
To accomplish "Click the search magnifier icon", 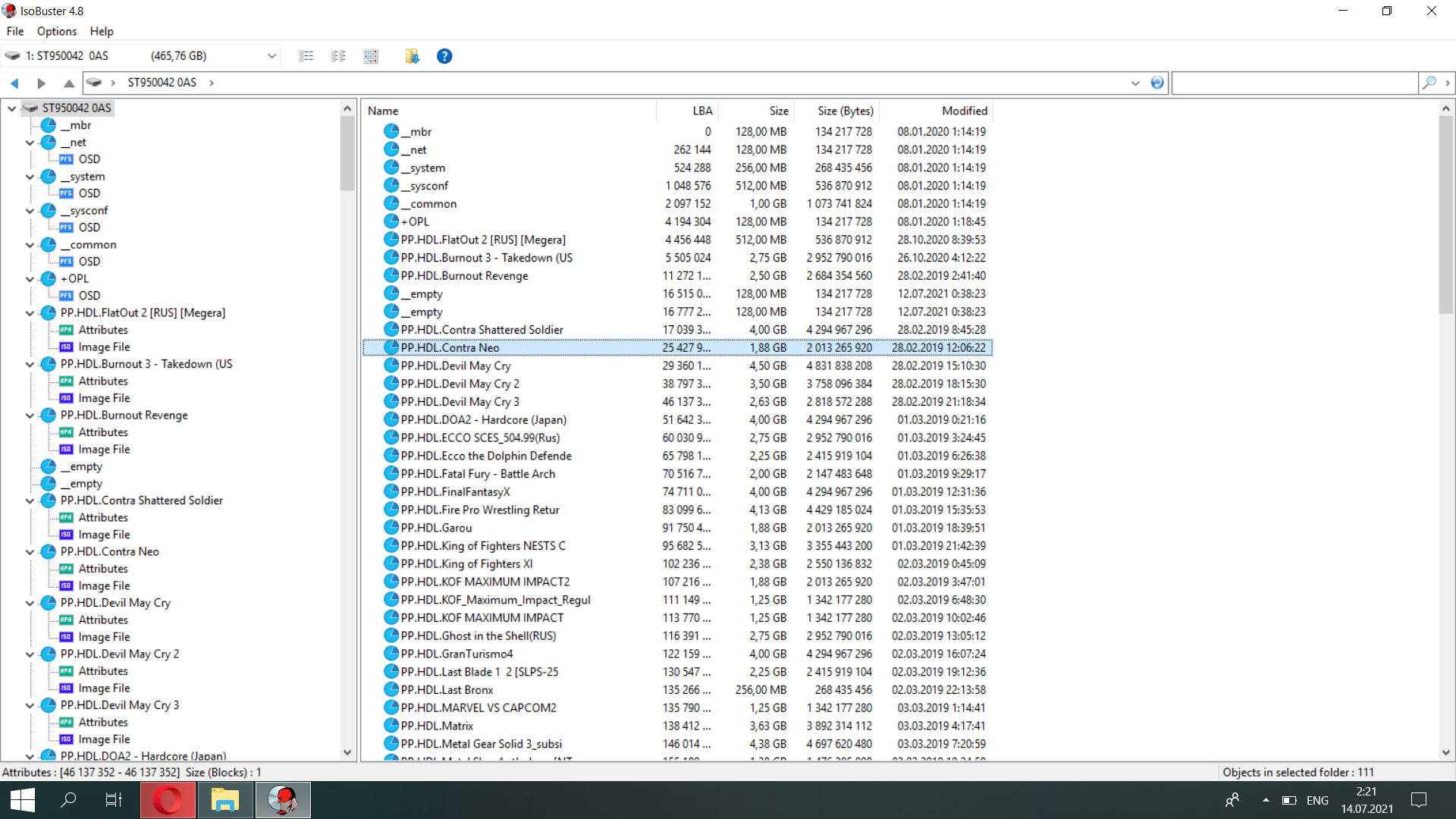I will pyautogui.click(x=1429, y=83).
